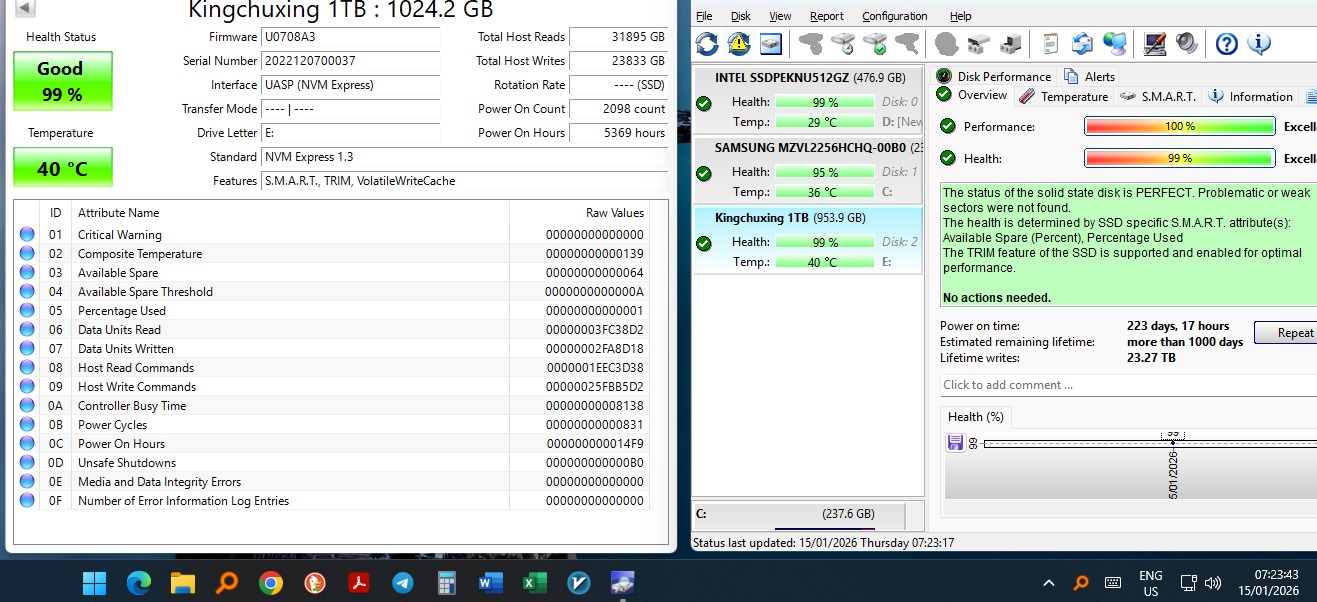Click the refresh disk status toolbar icon
The image size is (1317, 602).
[707, 44]
